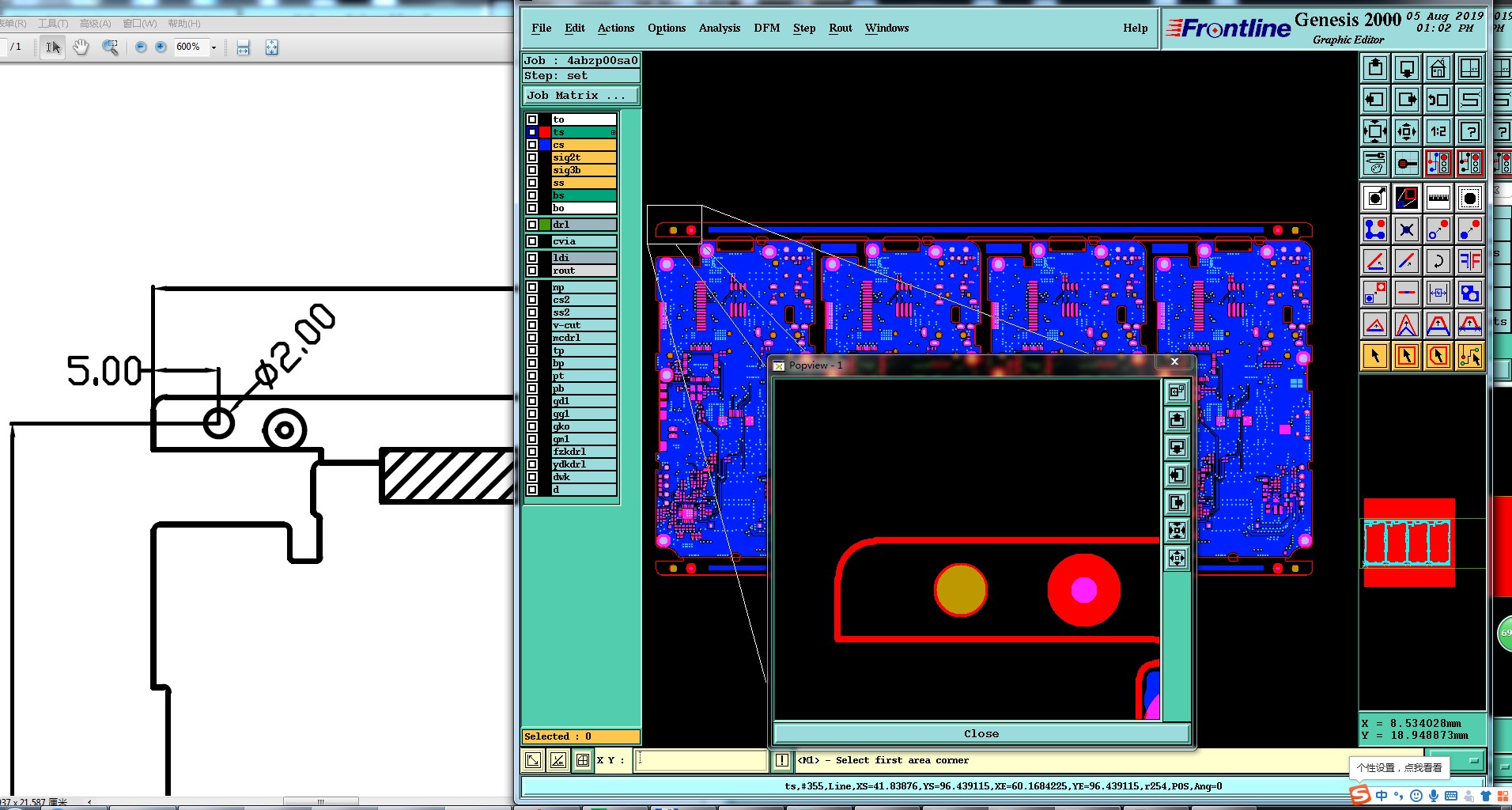Click the red color swatch of ts layer
1512x810 pixels.
(x=545, y=132)
